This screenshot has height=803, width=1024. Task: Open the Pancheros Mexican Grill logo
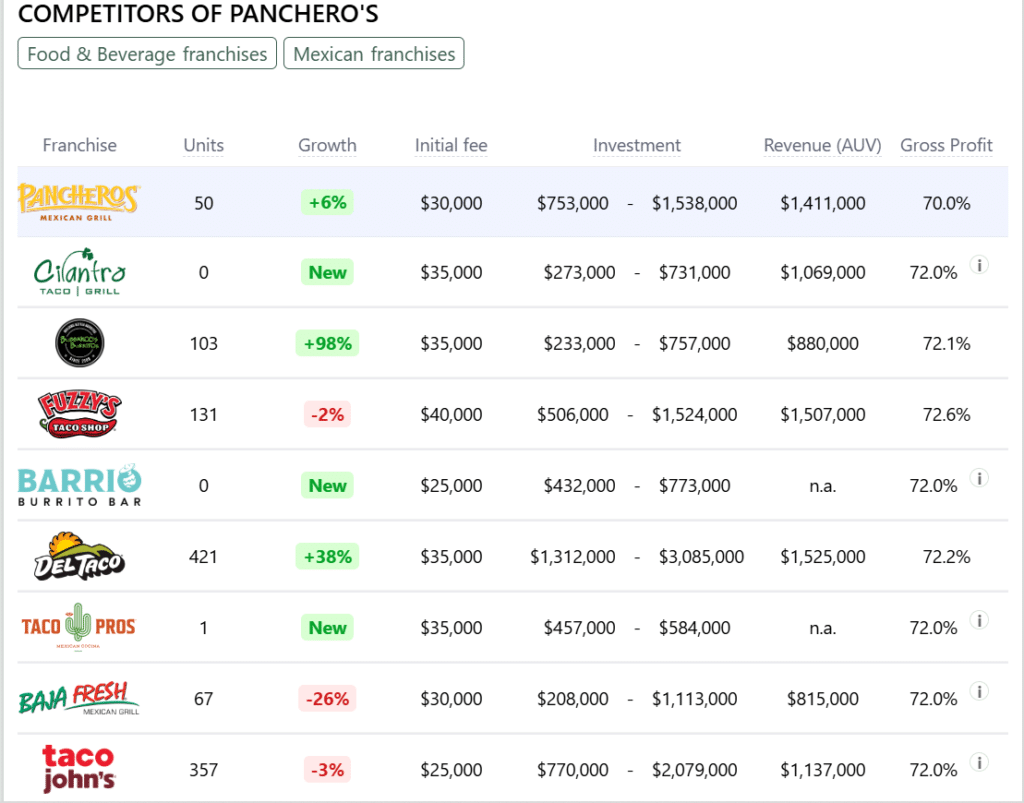coord(78,202)
